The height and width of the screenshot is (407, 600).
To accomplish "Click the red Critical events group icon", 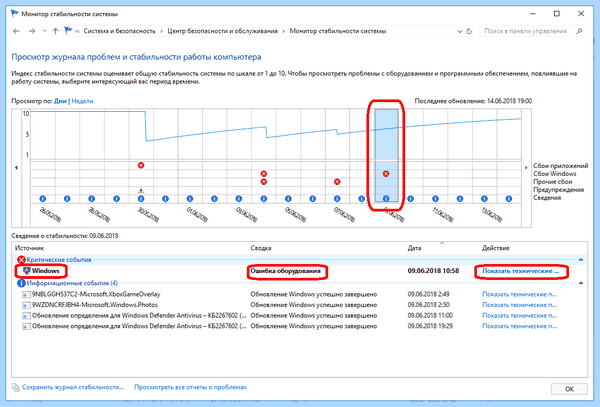I will [x=21, y=260].
